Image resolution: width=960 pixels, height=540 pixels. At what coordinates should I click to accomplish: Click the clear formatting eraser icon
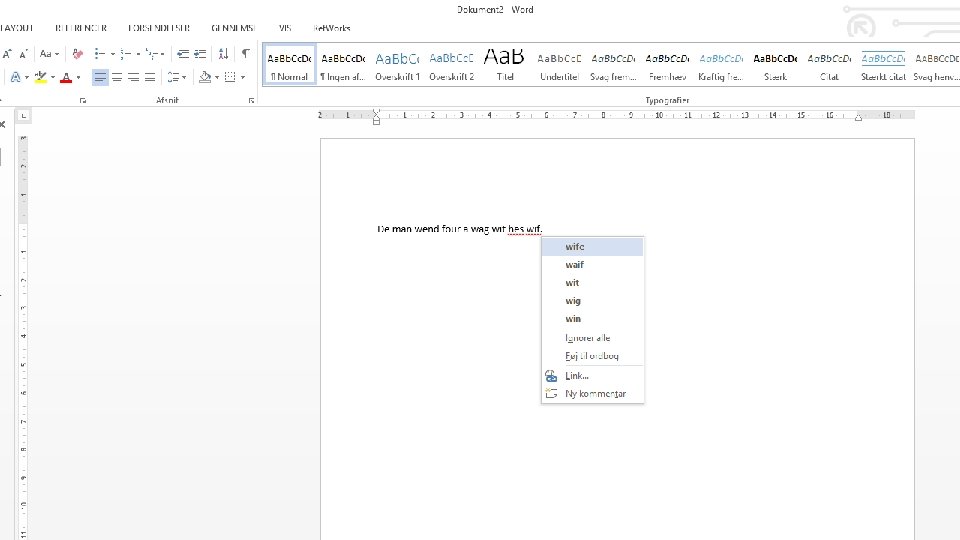click(x=78, y=54)
